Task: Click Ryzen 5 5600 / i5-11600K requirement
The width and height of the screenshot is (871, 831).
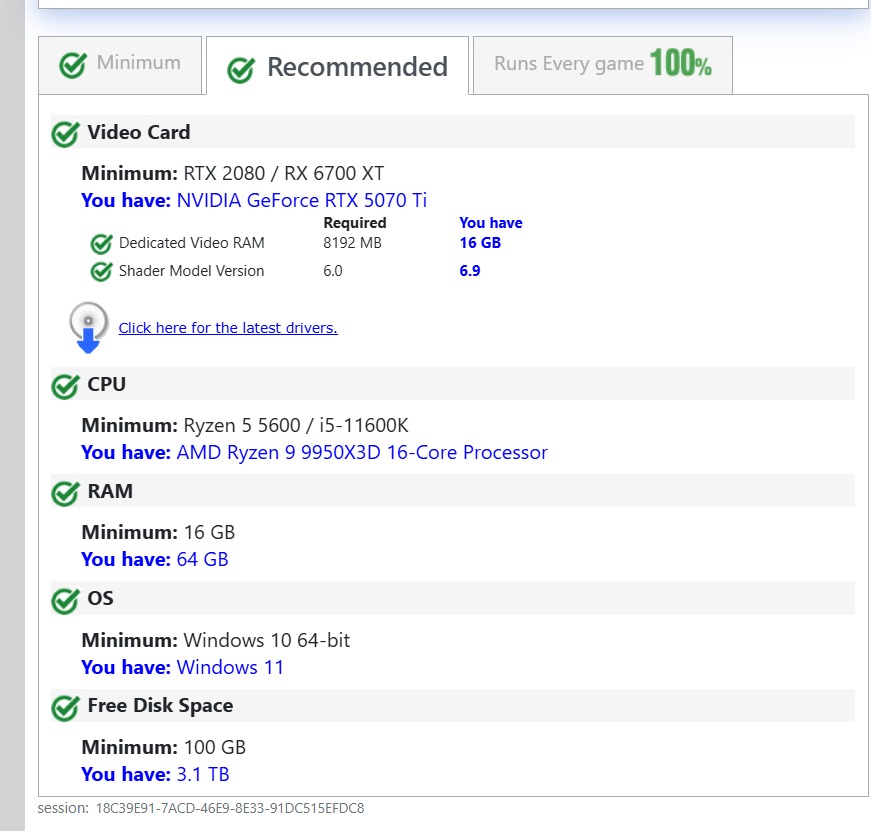Action: coord(296,425)
